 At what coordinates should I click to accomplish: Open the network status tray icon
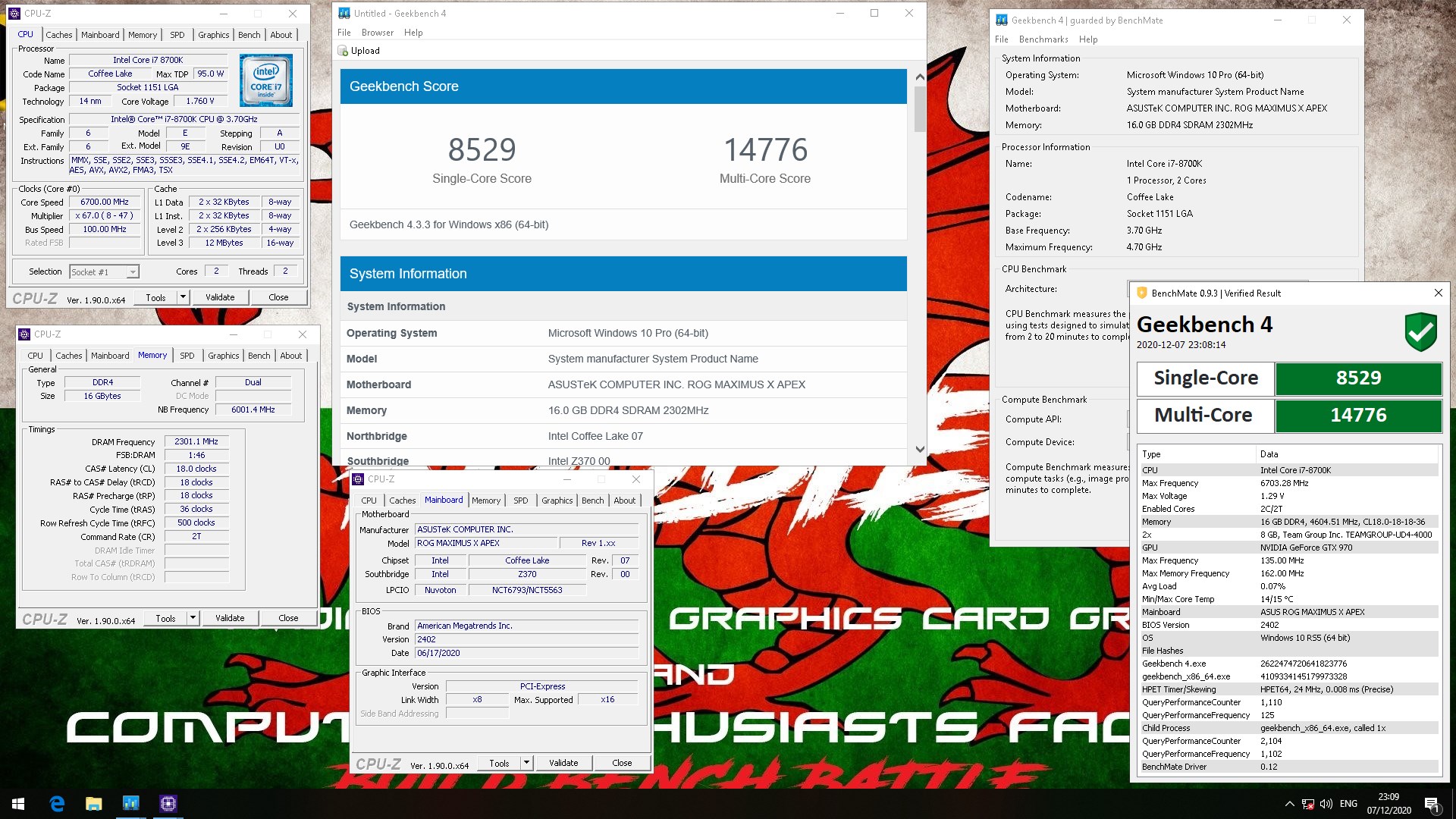click(x=1308, y=804)
